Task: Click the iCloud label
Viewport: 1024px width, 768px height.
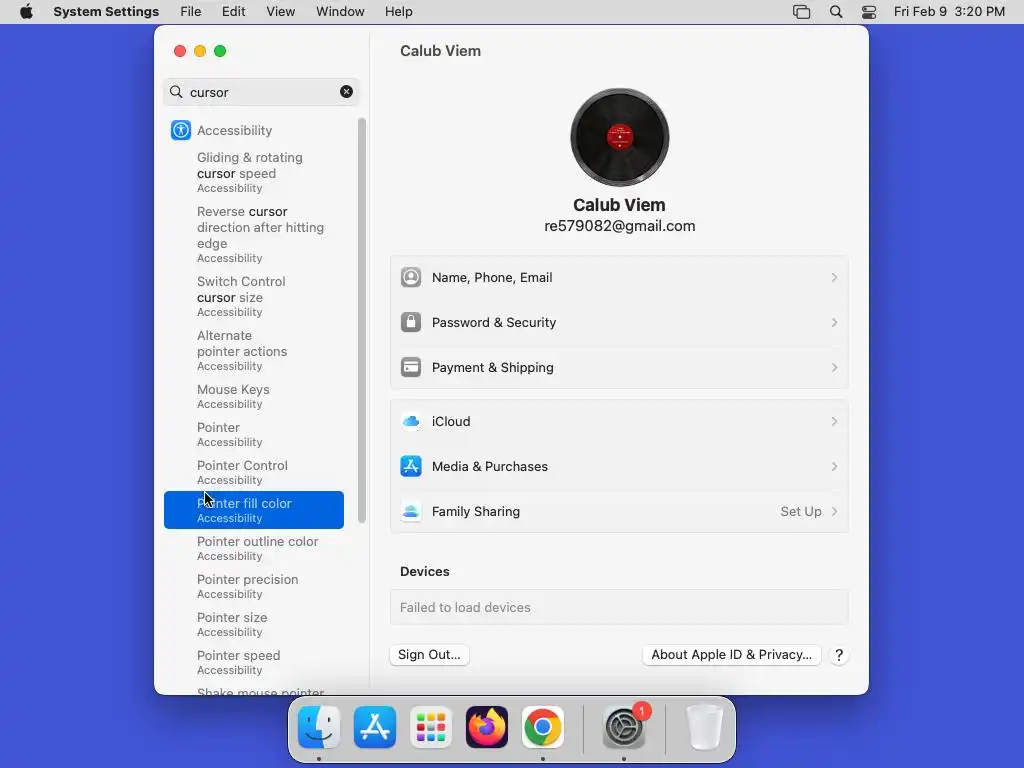Action: point(451,421)
